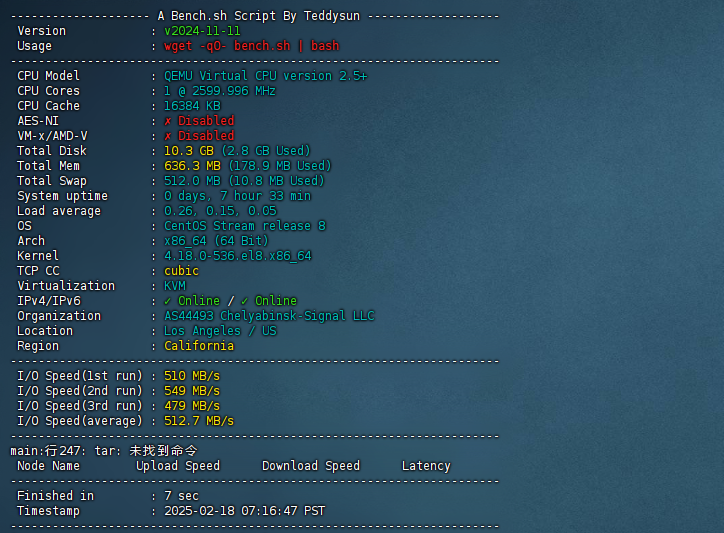Click the tar command-not-found error line

pyautogui.click(x=104, y=451)
